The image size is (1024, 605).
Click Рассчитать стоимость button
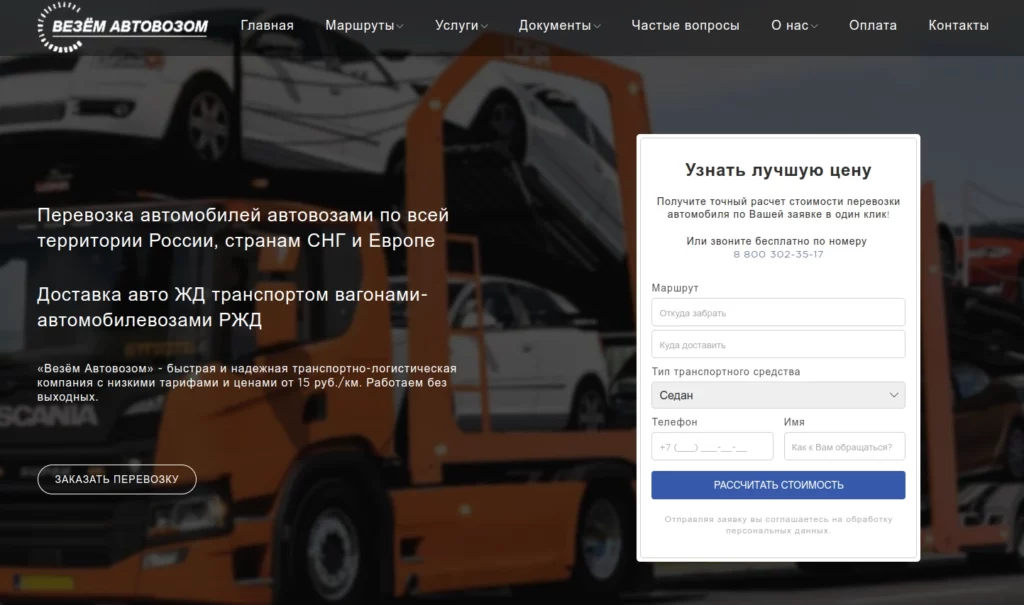point(778,485)
